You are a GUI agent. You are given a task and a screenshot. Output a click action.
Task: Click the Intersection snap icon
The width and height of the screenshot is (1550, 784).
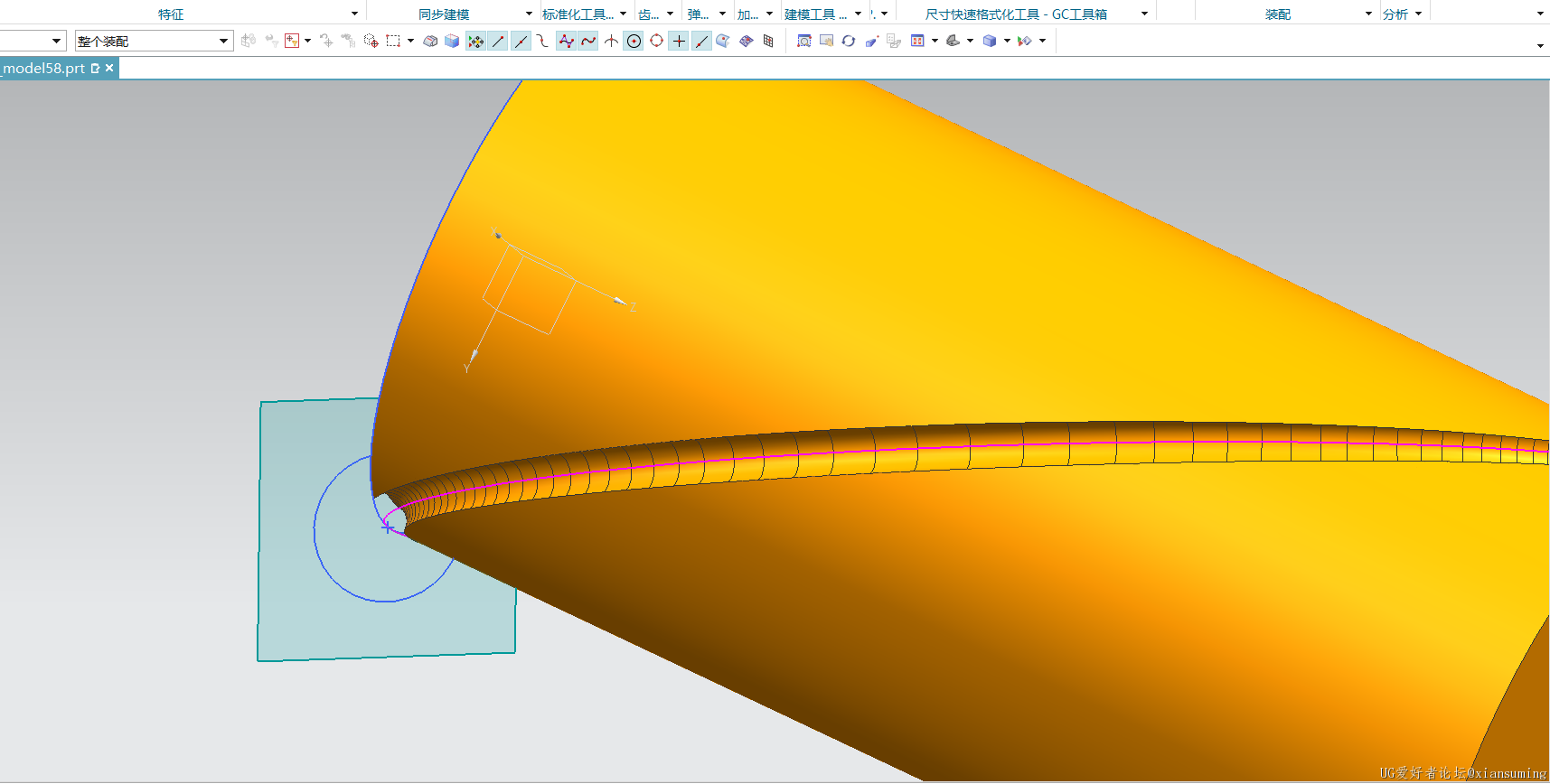(611, 41)
